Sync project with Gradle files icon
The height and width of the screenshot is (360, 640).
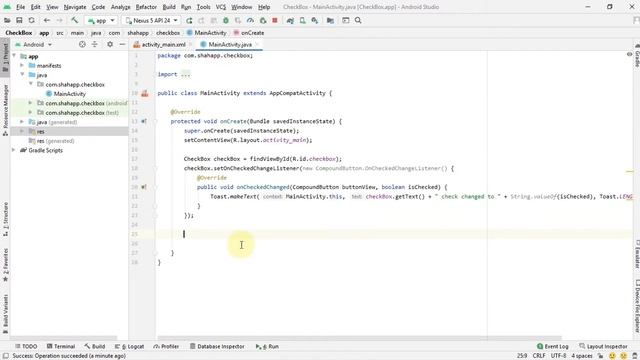(290, 20)
